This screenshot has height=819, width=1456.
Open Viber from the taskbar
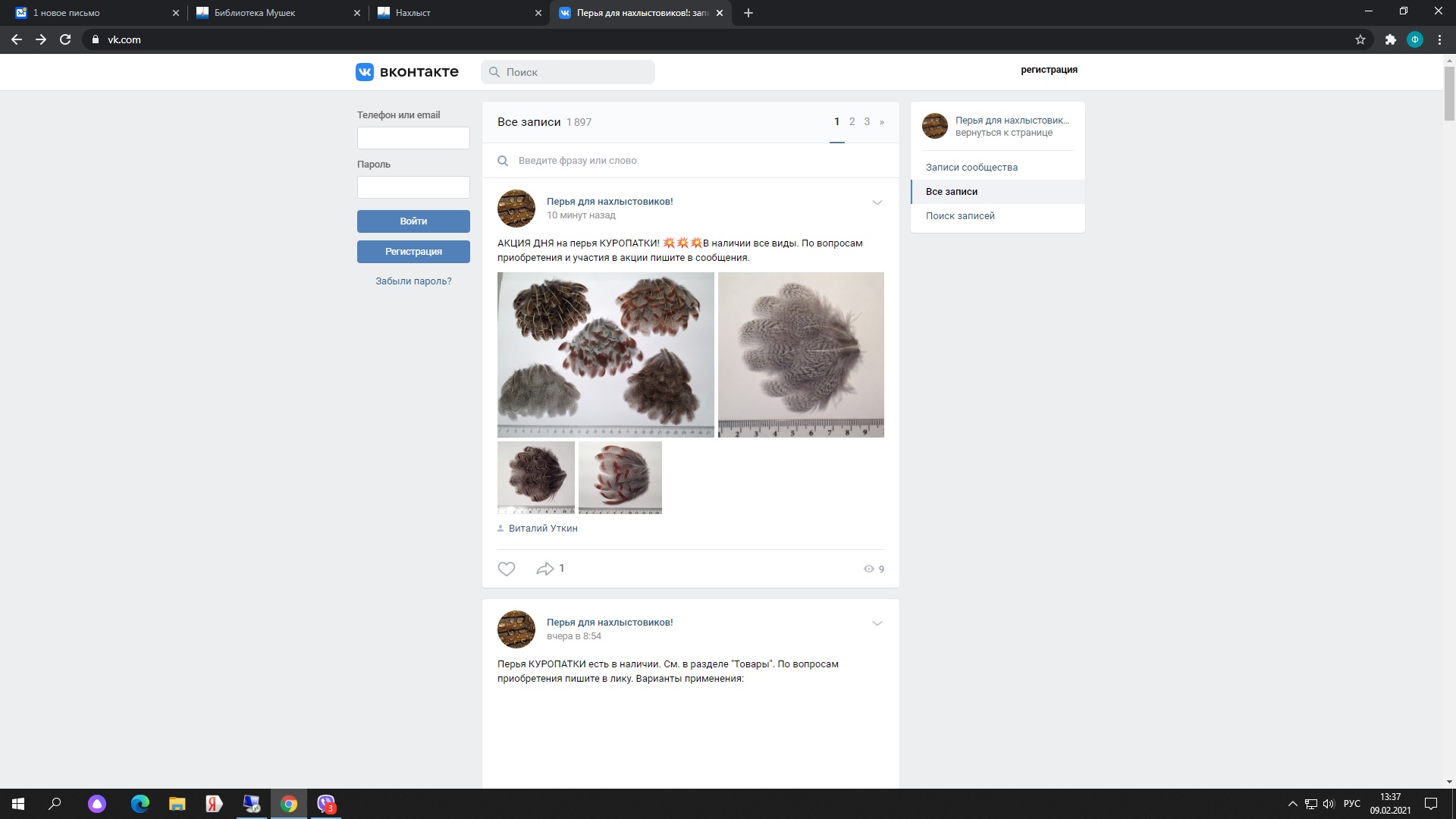click(x=326, y=804)
